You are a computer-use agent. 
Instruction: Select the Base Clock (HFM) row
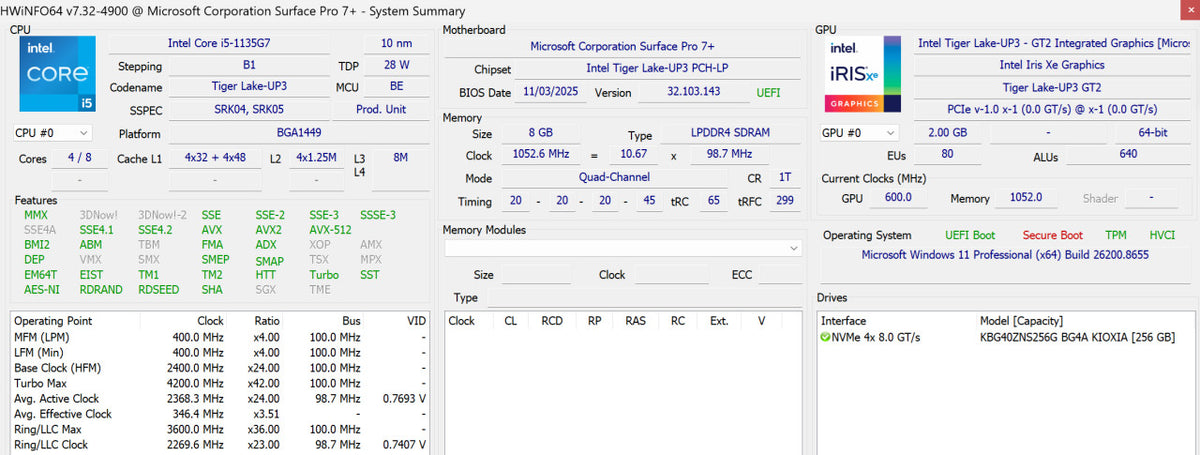point(220,367)
